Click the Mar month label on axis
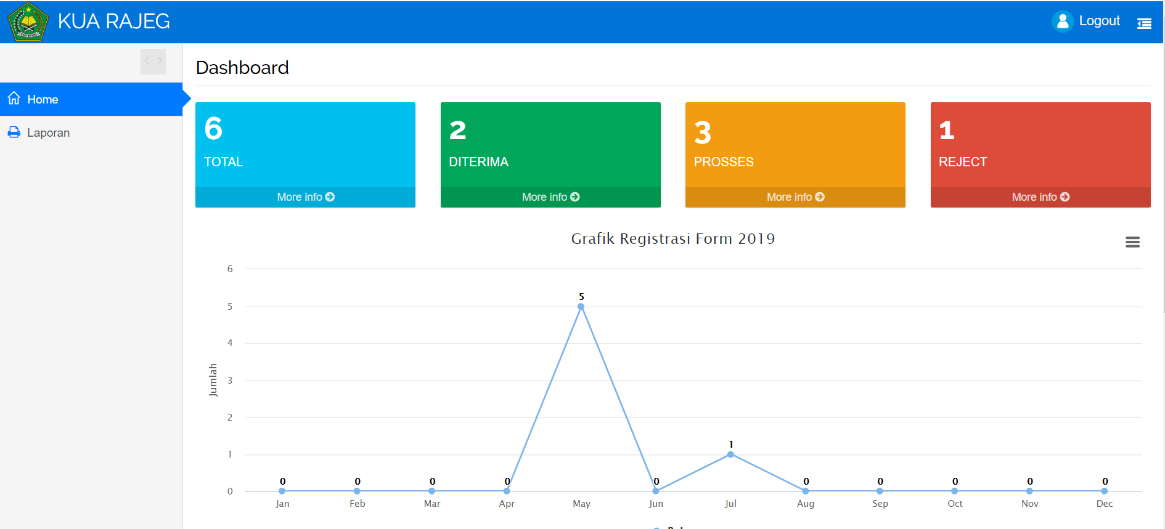 point(432,504)
